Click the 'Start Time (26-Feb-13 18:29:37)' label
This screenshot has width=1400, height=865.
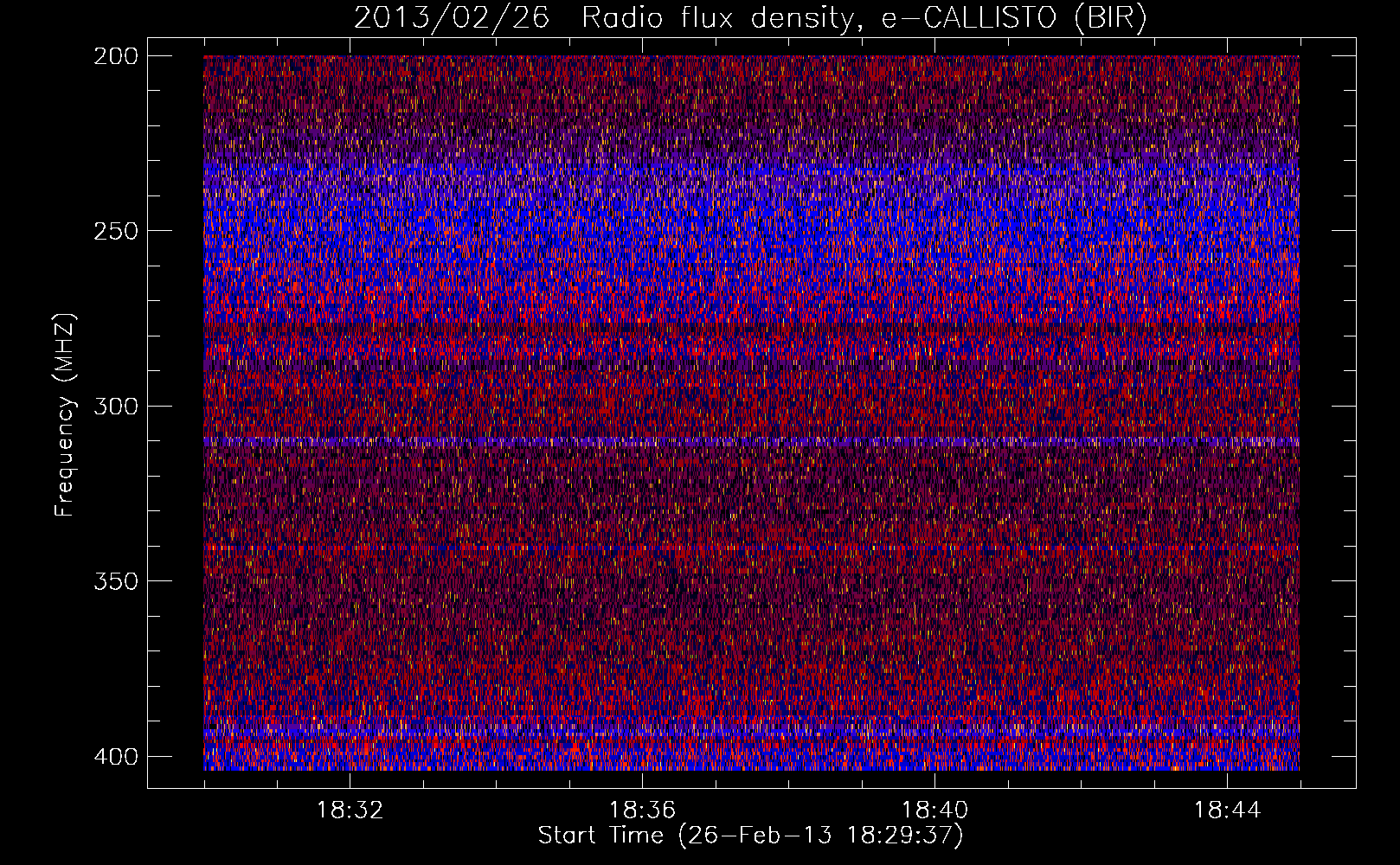pos(750,836)
